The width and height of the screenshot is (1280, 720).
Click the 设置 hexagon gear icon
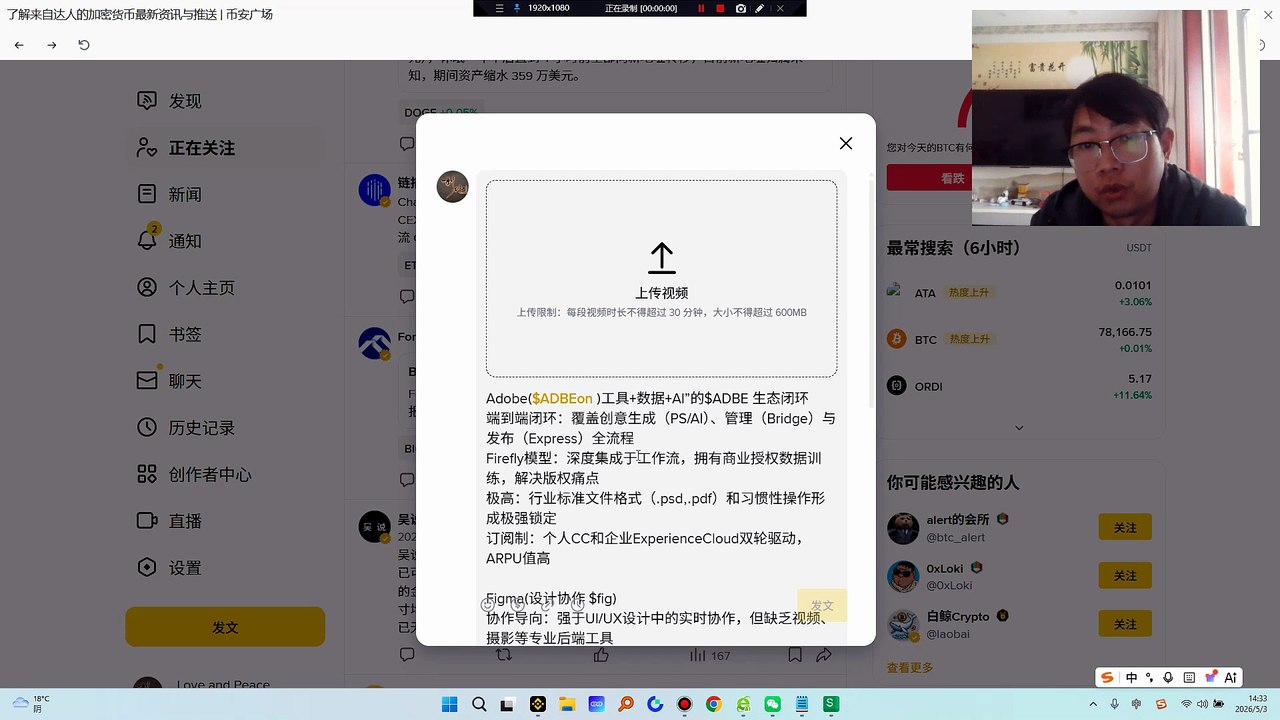pyautogui.click(x=147, y=568)
